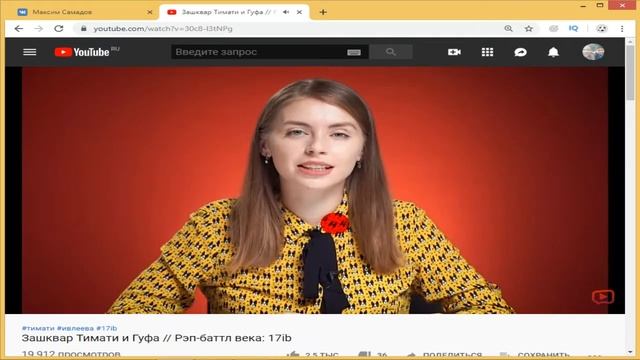The image size is (640, 360).
Task: Minimize the browser window
Action: click(x=583, y=6)
